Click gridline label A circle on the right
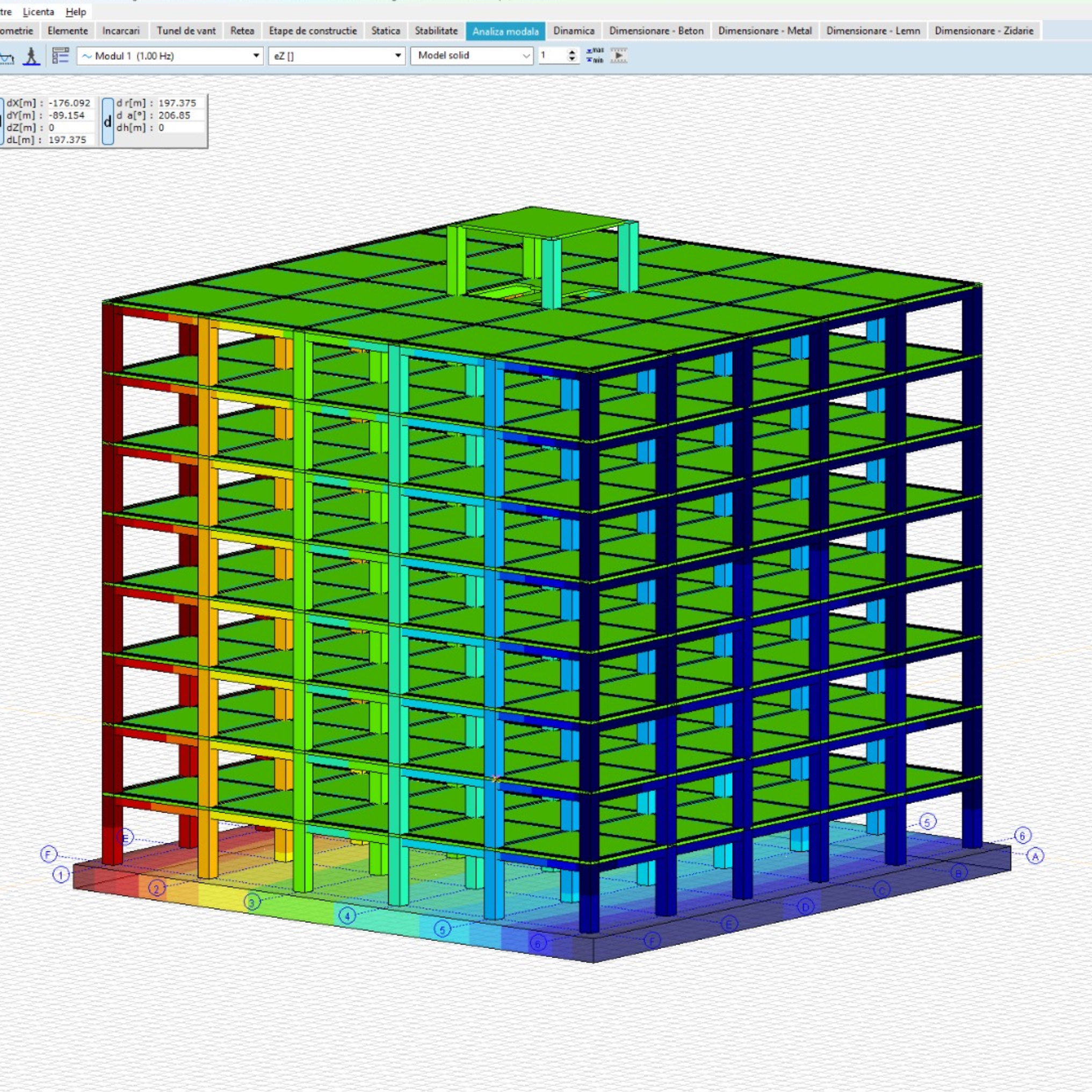This screenshot has width=1092, height=1092. (x=1035, y=856)
